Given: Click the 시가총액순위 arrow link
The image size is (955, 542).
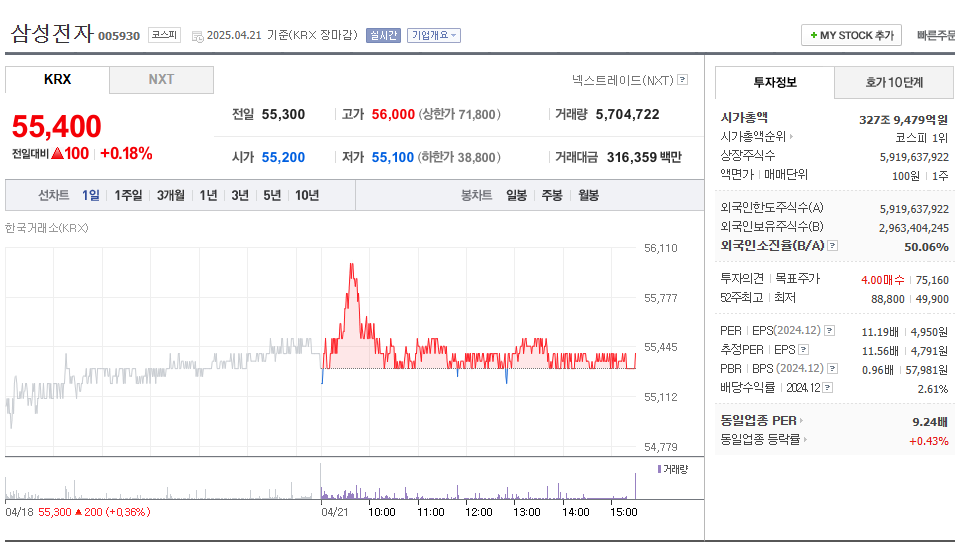Looking at the screenshot, I should (x=791, y=136).
